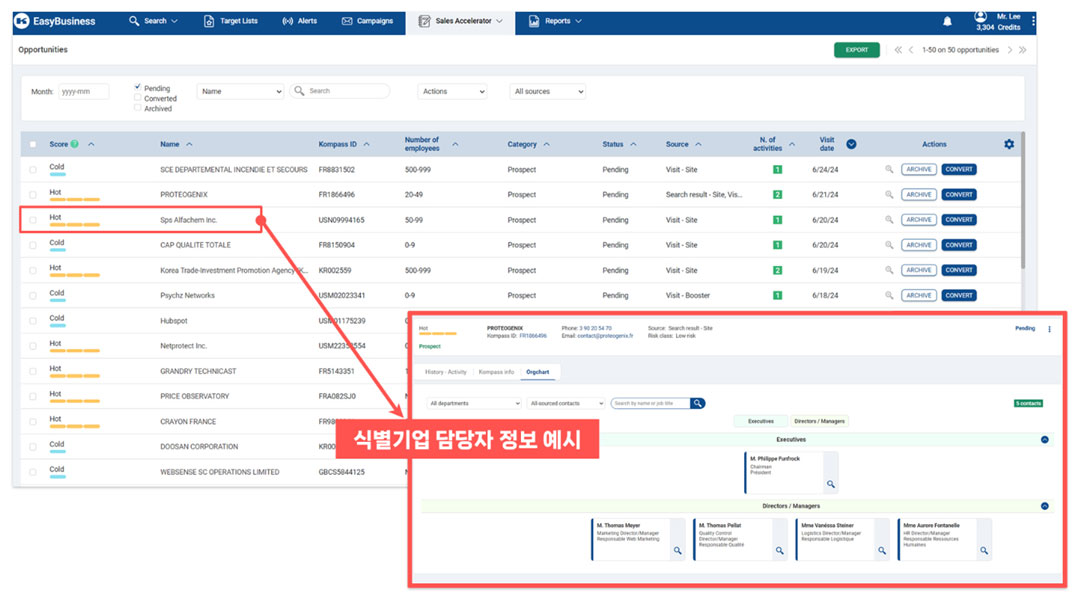Open table settings gear icon
The height and width of the screenshot is (597, 1078).
pyautogui.click(x=1008, y=144)
